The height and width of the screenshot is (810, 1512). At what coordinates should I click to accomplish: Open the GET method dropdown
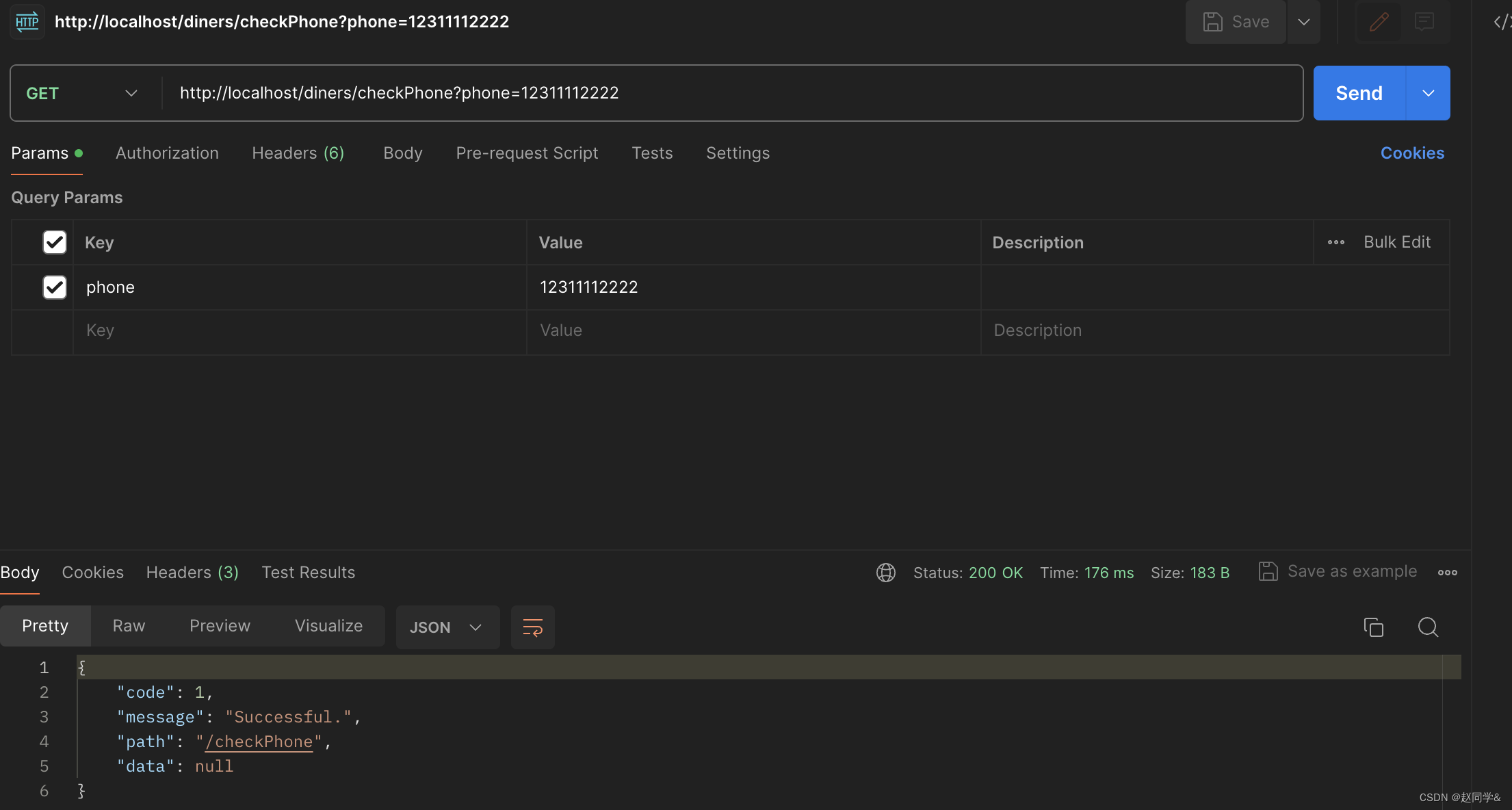[82, 93]
